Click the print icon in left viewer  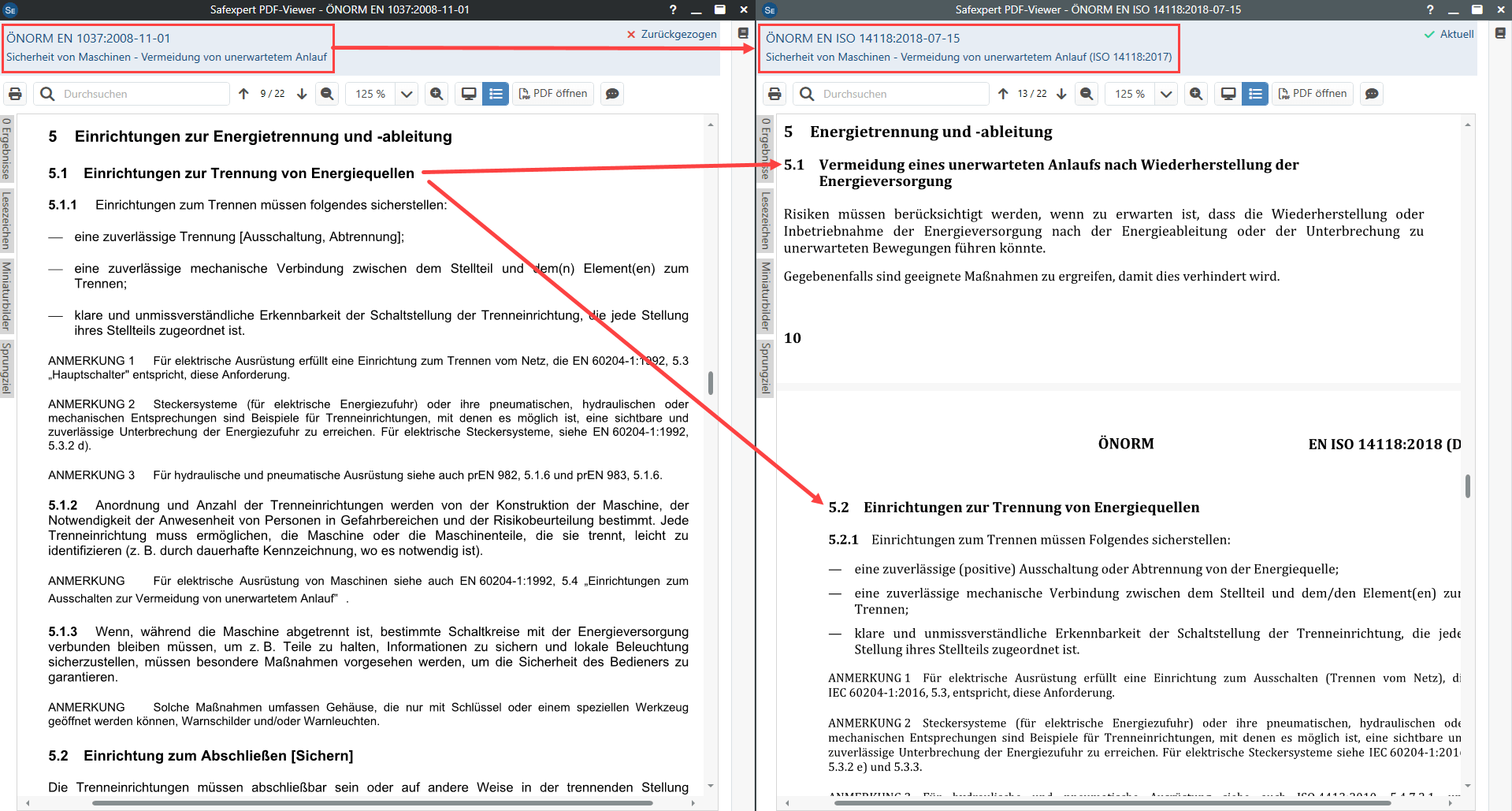coord(15,94)
